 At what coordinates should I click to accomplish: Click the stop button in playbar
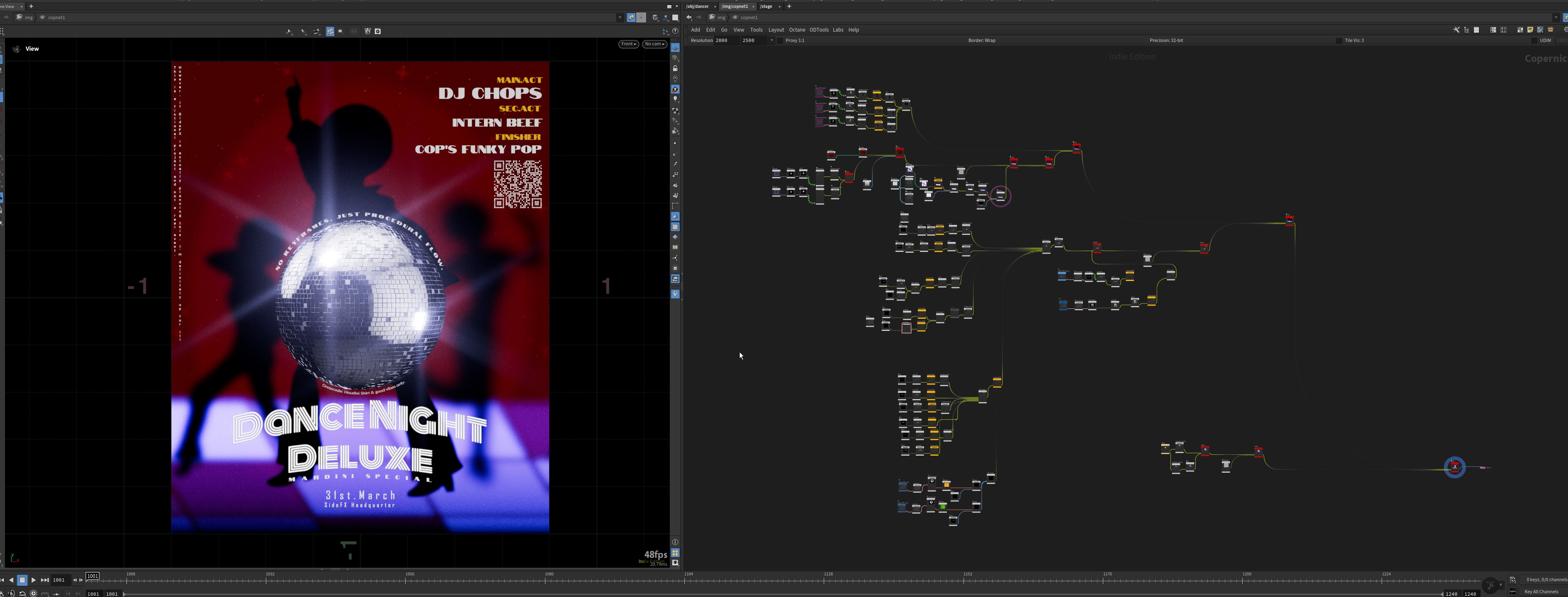22,580
